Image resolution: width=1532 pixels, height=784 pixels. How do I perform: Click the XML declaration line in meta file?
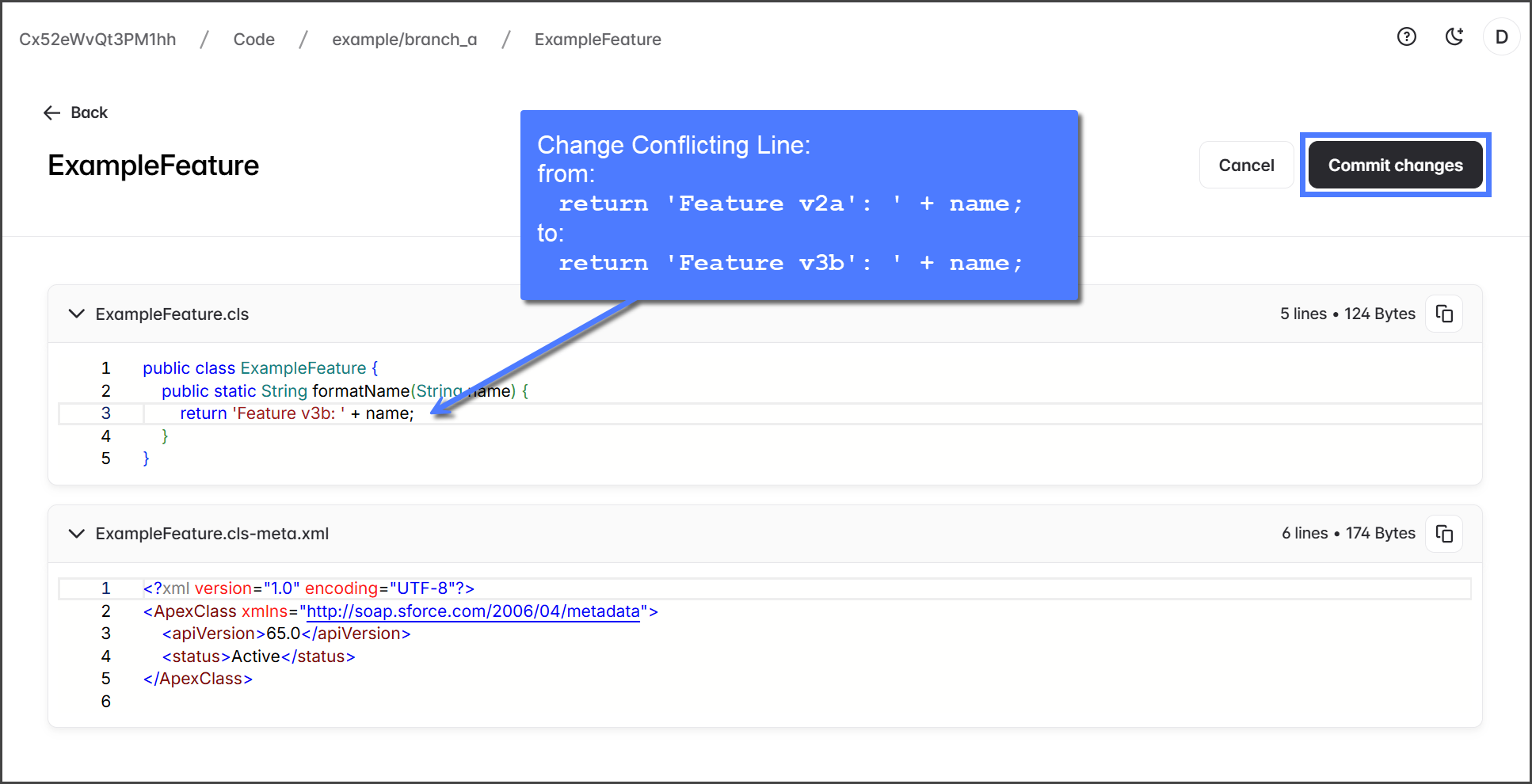pyautogui.click(x=309, y=588)
